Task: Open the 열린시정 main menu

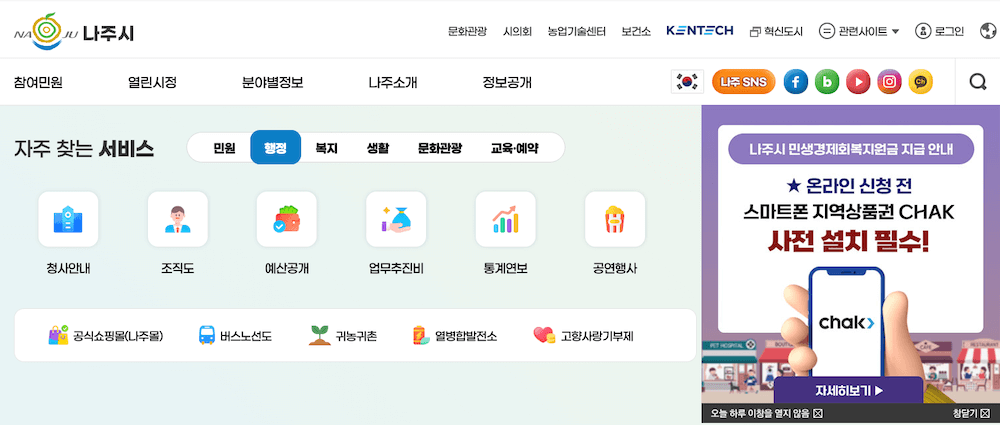Action: (x=152, y=82)
